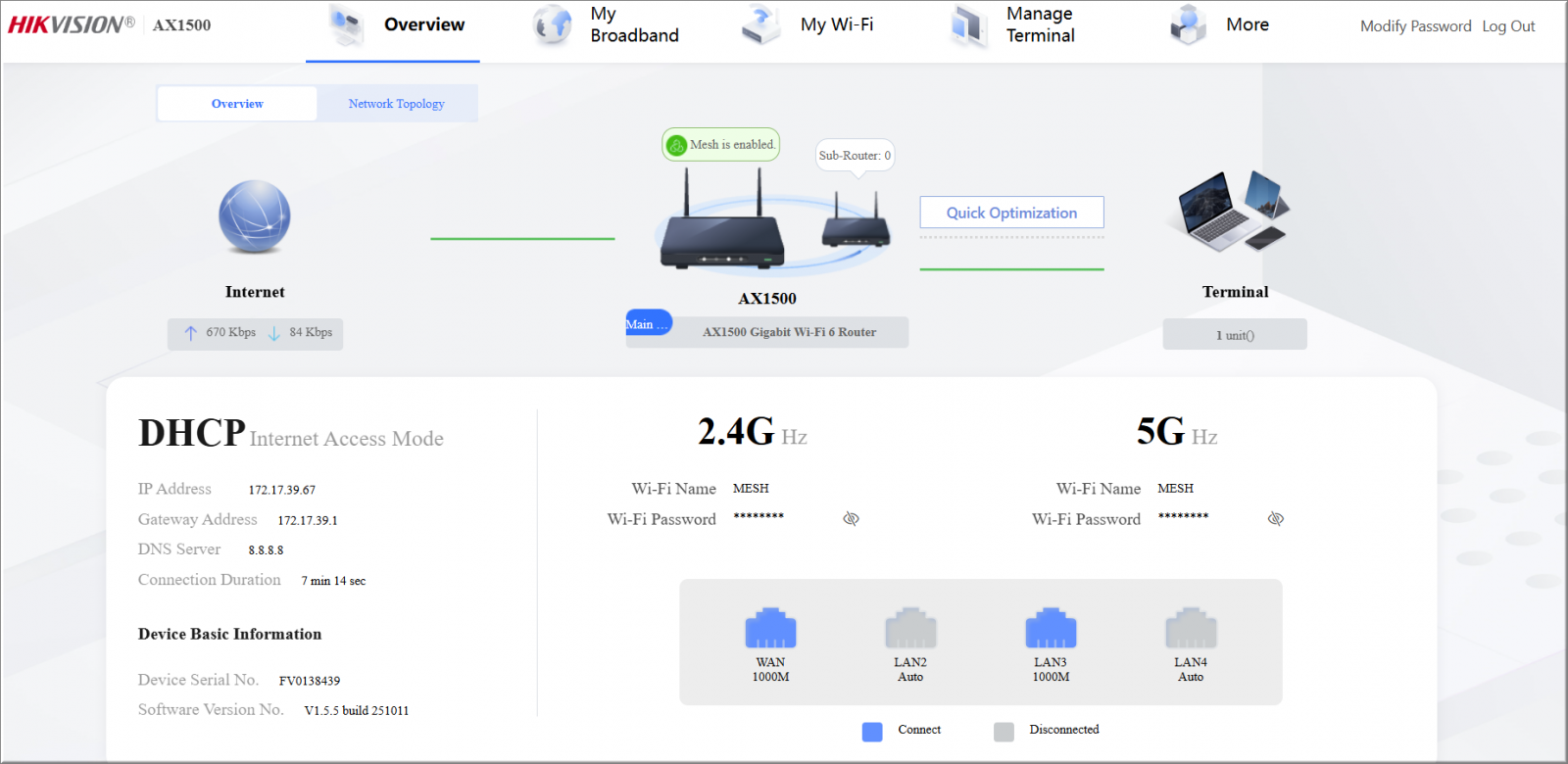The height and width of the screenshot is (764, 1568).
Task: Click the Modify Password link
Action: pos(1415,26)
